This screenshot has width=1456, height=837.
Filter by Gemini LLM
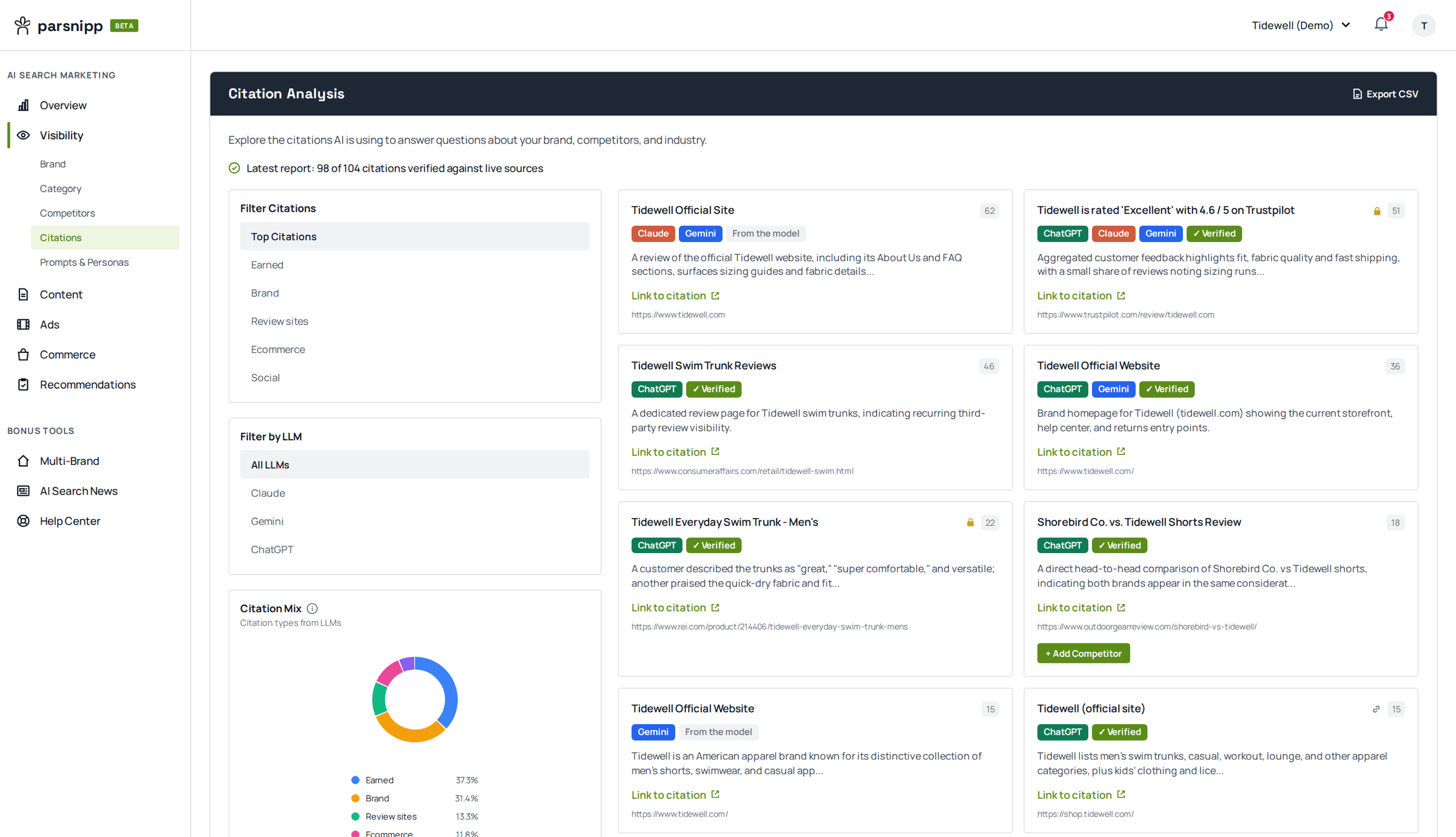414,521
